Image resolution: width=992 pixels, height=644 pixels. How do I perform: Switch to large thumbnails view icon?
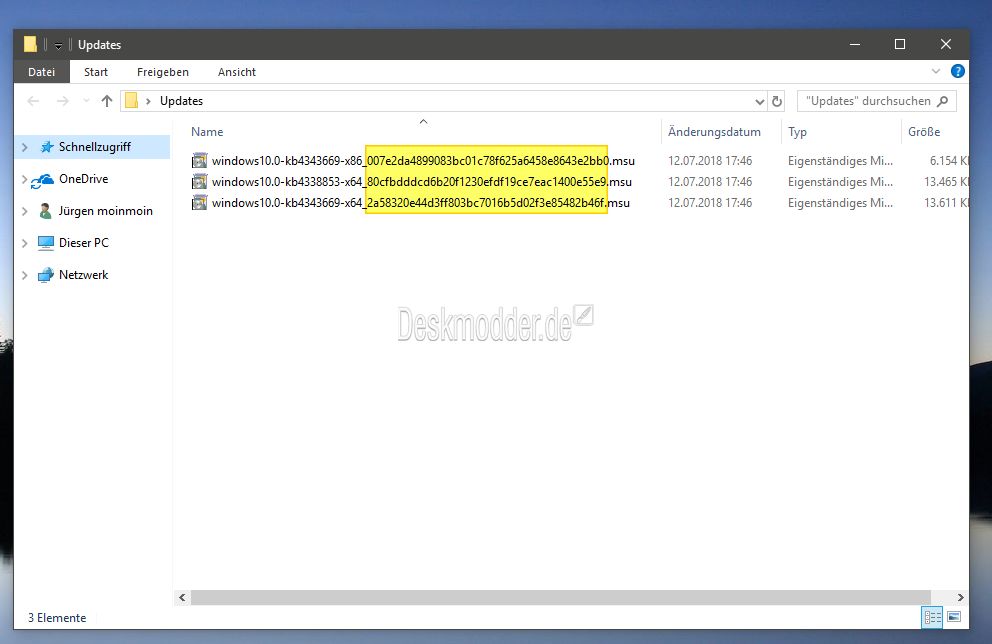click(x=954, y=617)
